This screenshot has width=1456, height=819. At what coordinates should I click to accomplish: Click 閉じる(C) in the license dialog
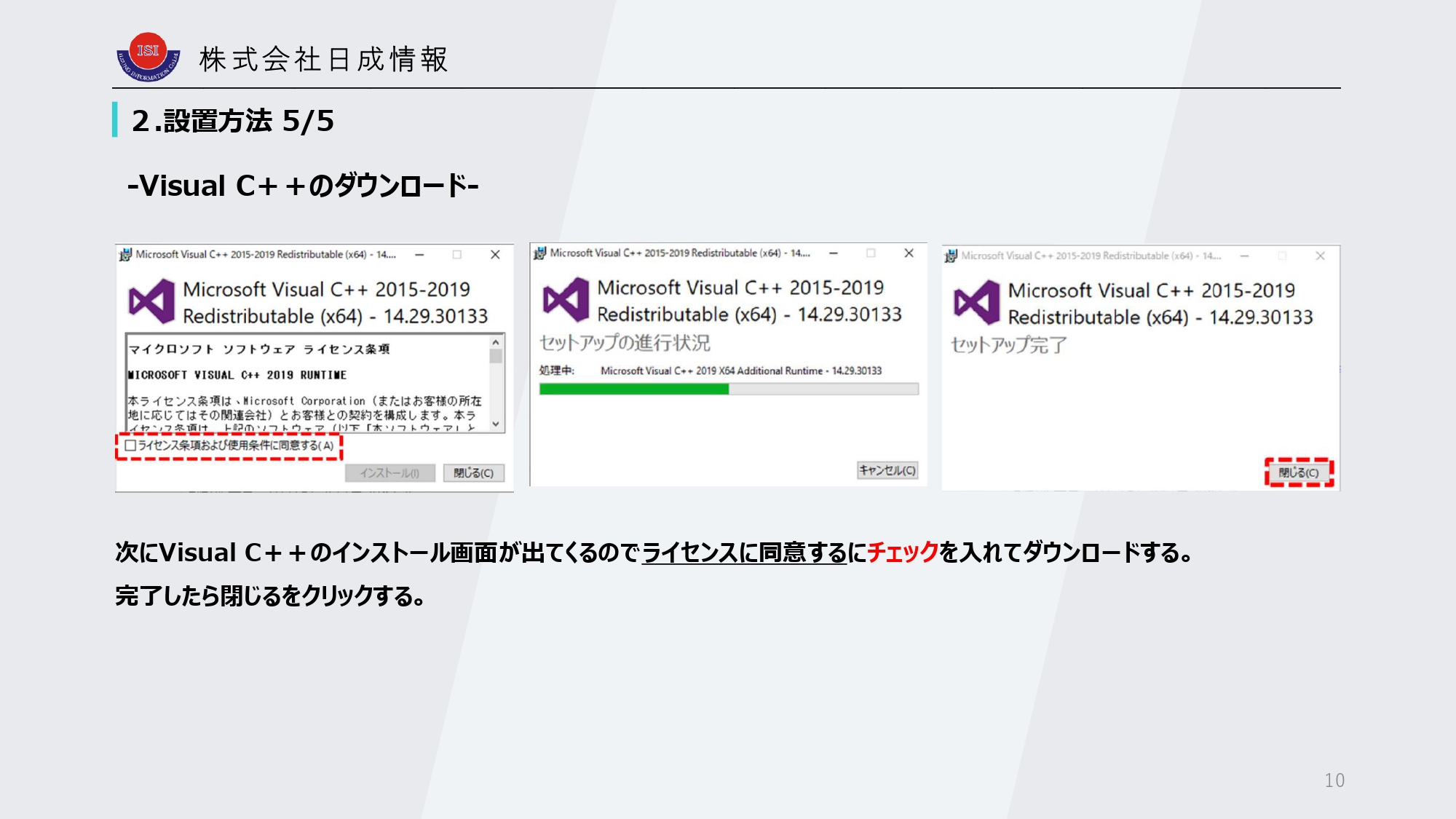(474, 473)
